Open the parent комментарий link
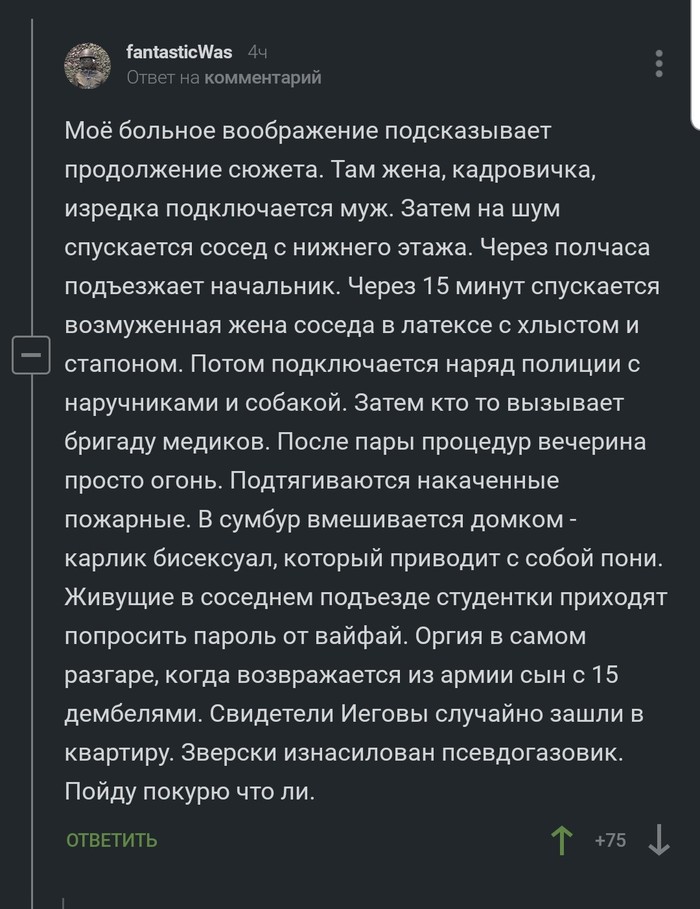Viewport: 700px width, 909px height. click(x=263, y=77)
